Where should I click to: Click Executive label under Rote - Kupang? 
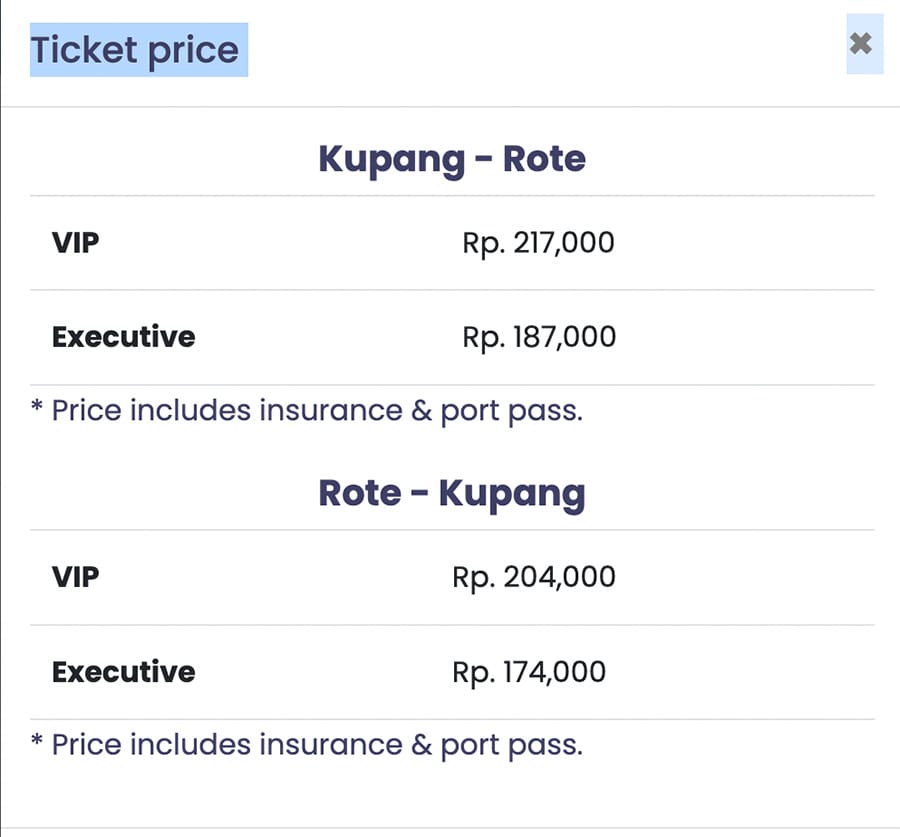click(123, 672)
